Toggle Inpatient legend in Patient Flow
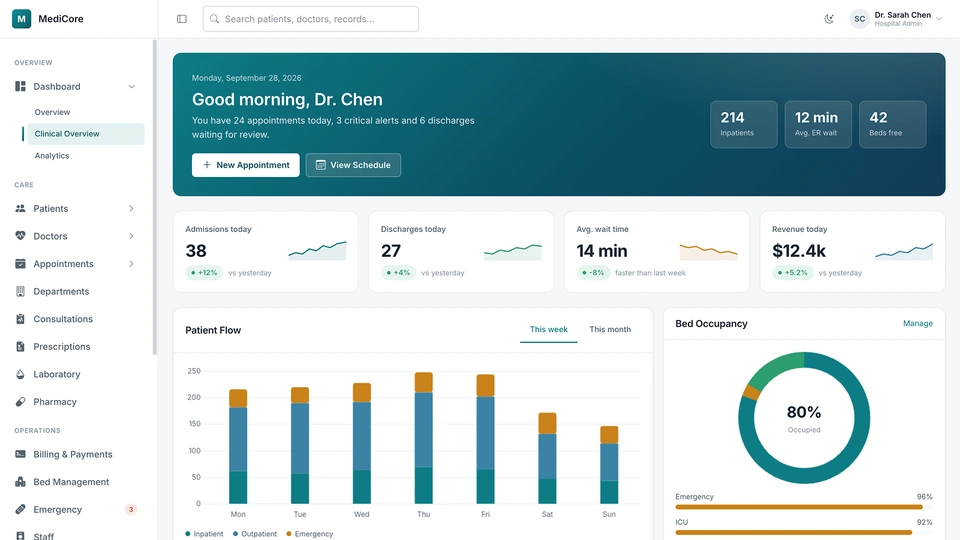Viewport: 960px width, 540px height. coord(204,534)
